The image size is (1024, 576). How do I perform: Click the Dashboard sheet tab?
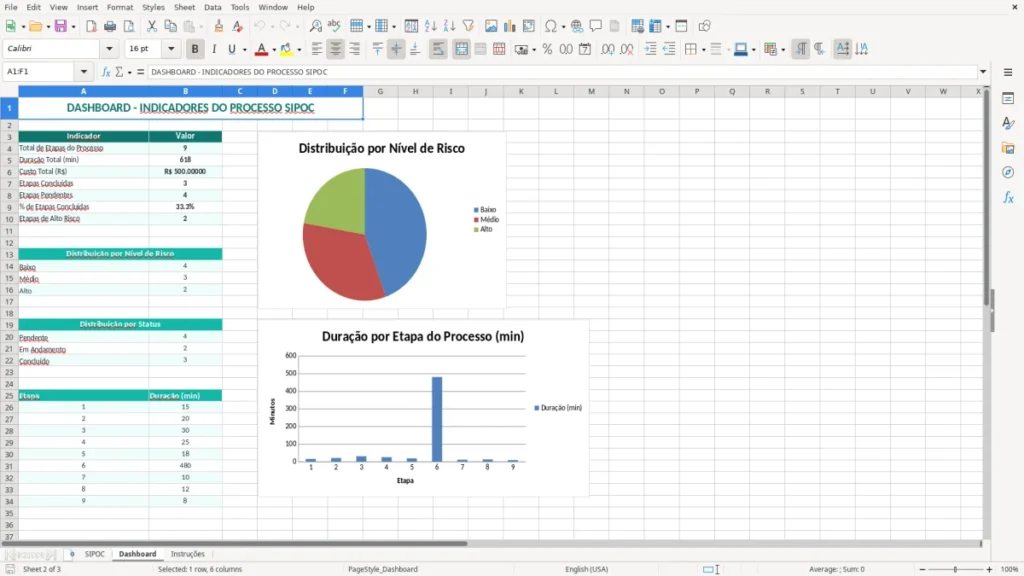137,554
